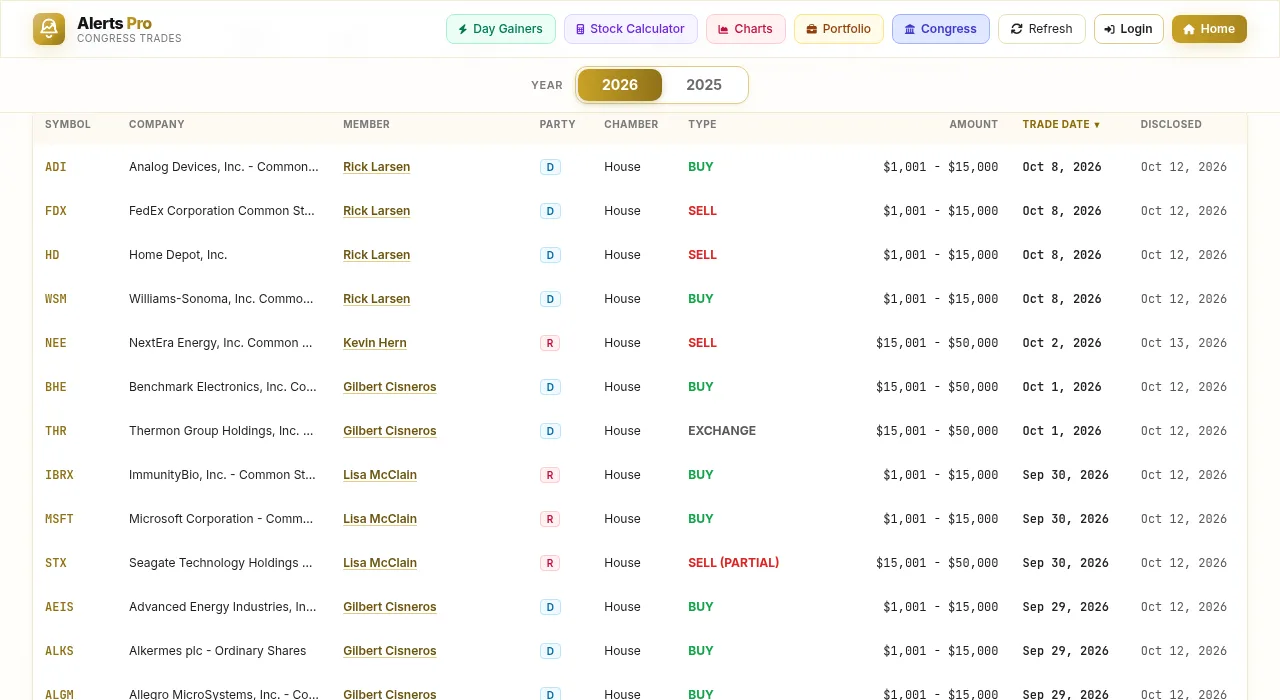
Task: Select the Congress nav button
Action: point(940,29)
